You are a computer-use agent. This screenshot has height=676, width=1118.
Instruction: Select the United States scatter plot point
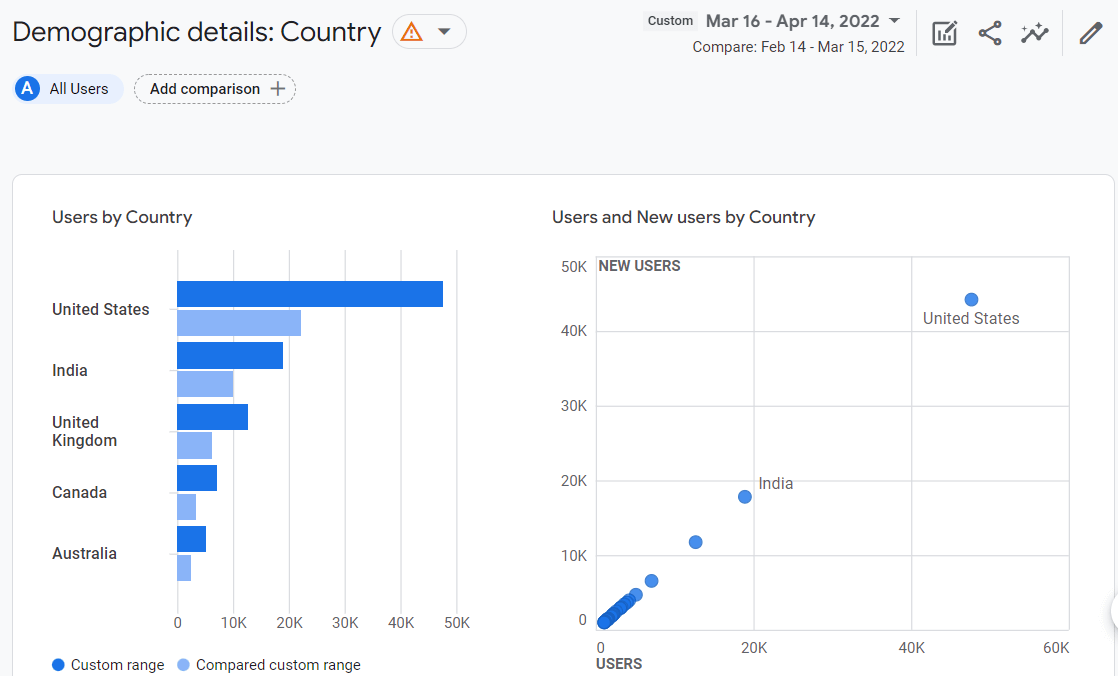point(971,300)
